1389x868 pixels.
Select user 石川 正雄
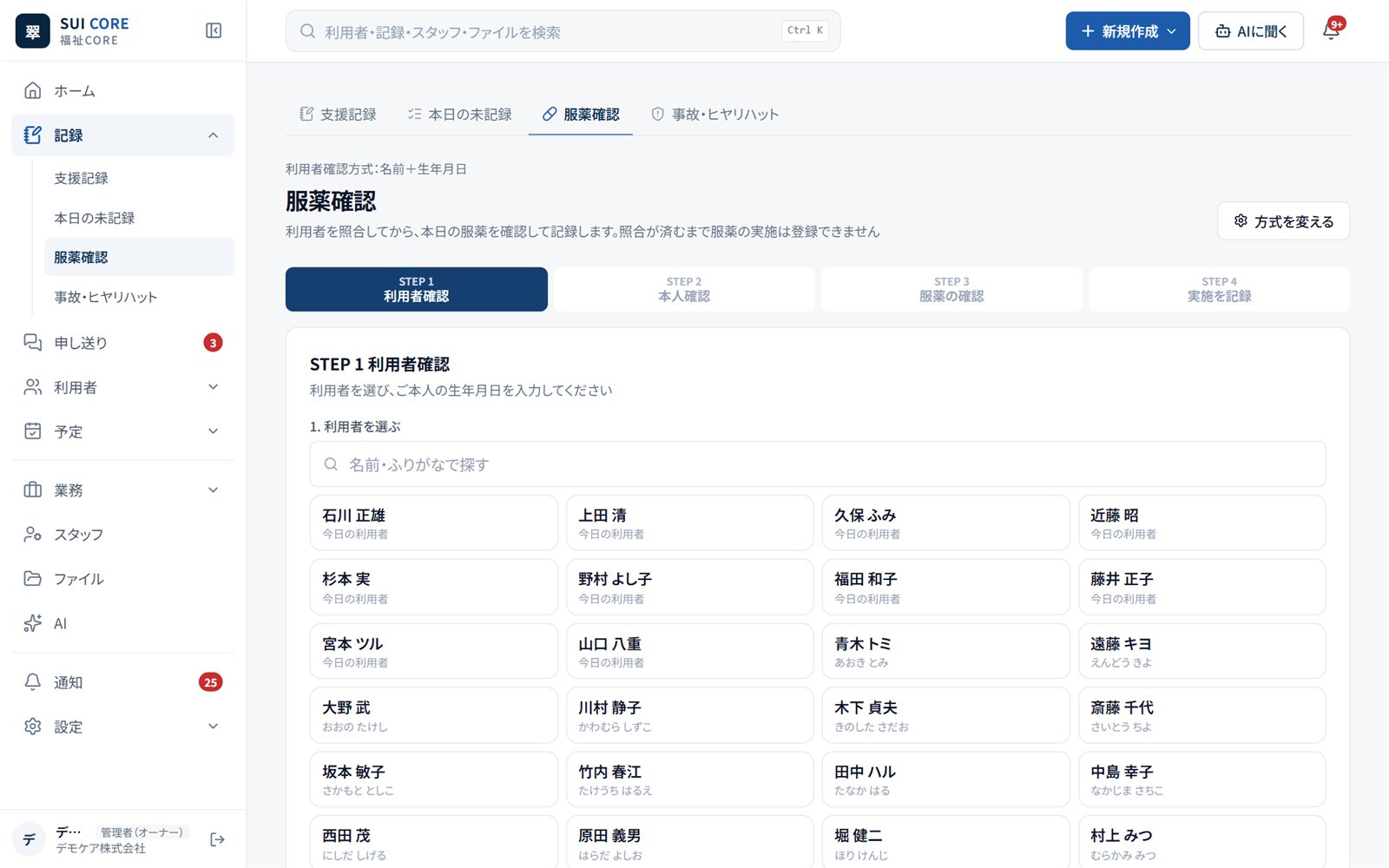click(433, 523)
